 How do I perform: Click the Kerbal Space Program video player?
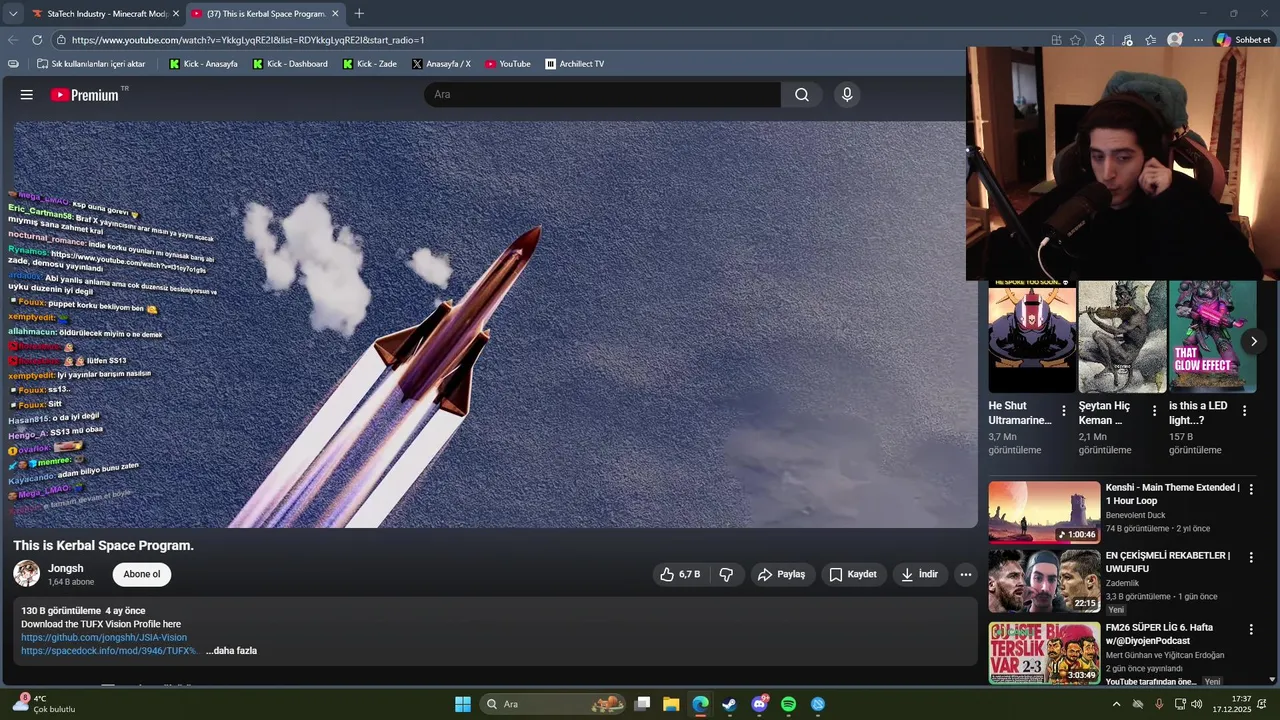click(x=496, y=324)
